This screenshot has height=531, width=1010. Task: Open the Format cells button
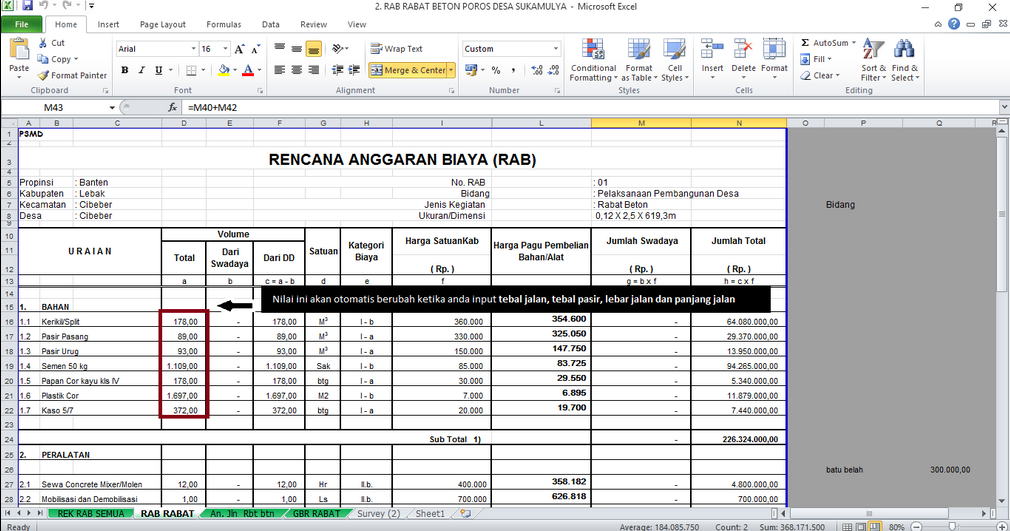point(774,59)
